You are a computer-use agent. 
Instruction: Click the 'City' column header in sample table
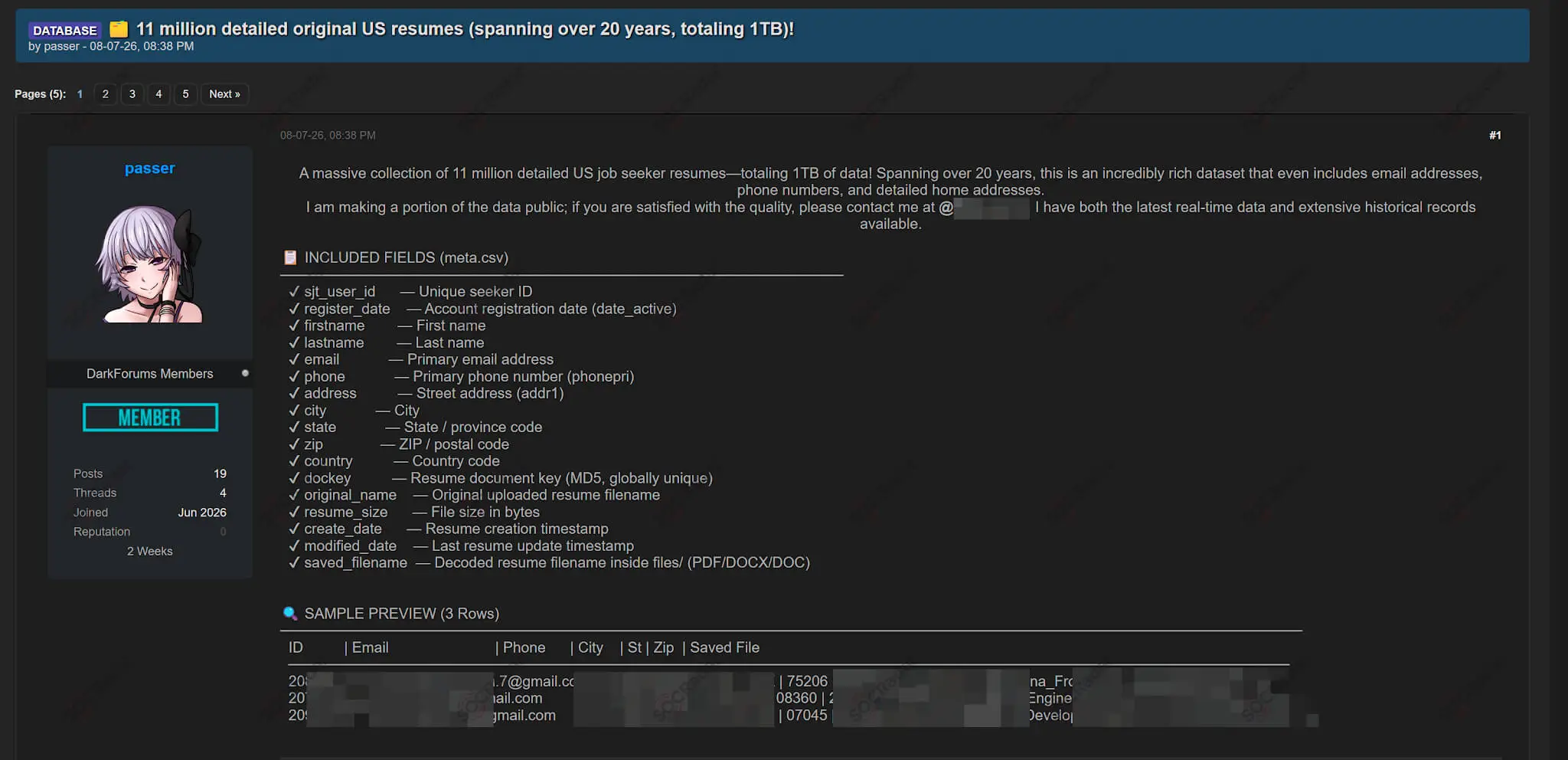pos(590,647)
